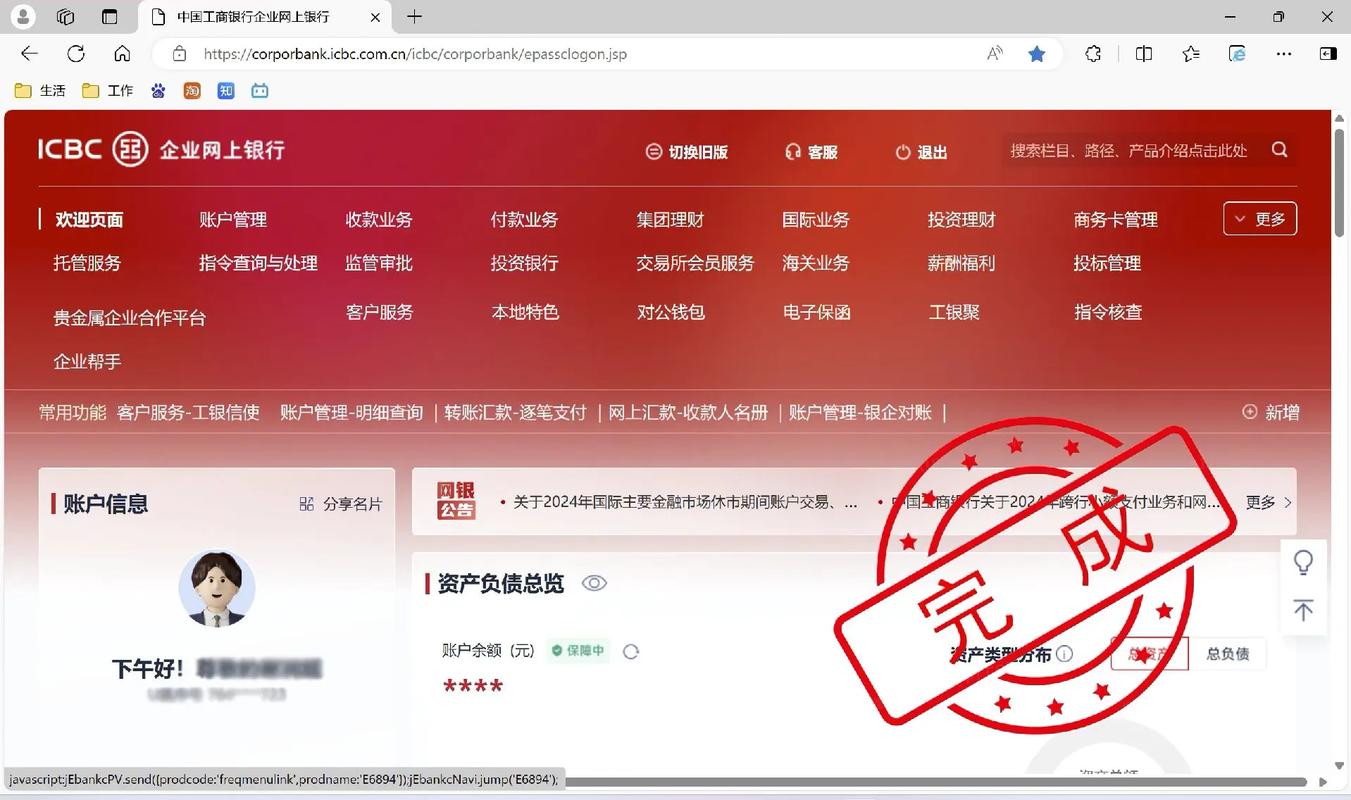
Task: Open the Taobao bookmark icon
Action: [x=192, y=90]
